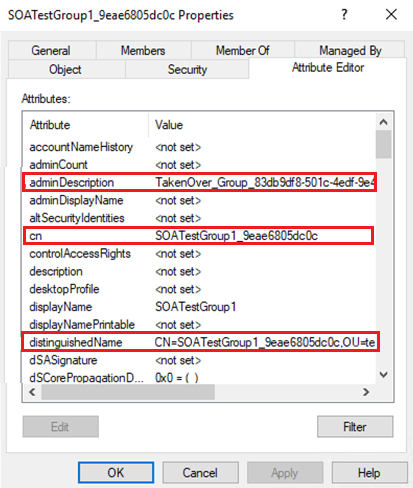The width and height of the screenshot is (413, 488).
Task: Click the horizontal scrollbar thumb
Action: [128, 392]
